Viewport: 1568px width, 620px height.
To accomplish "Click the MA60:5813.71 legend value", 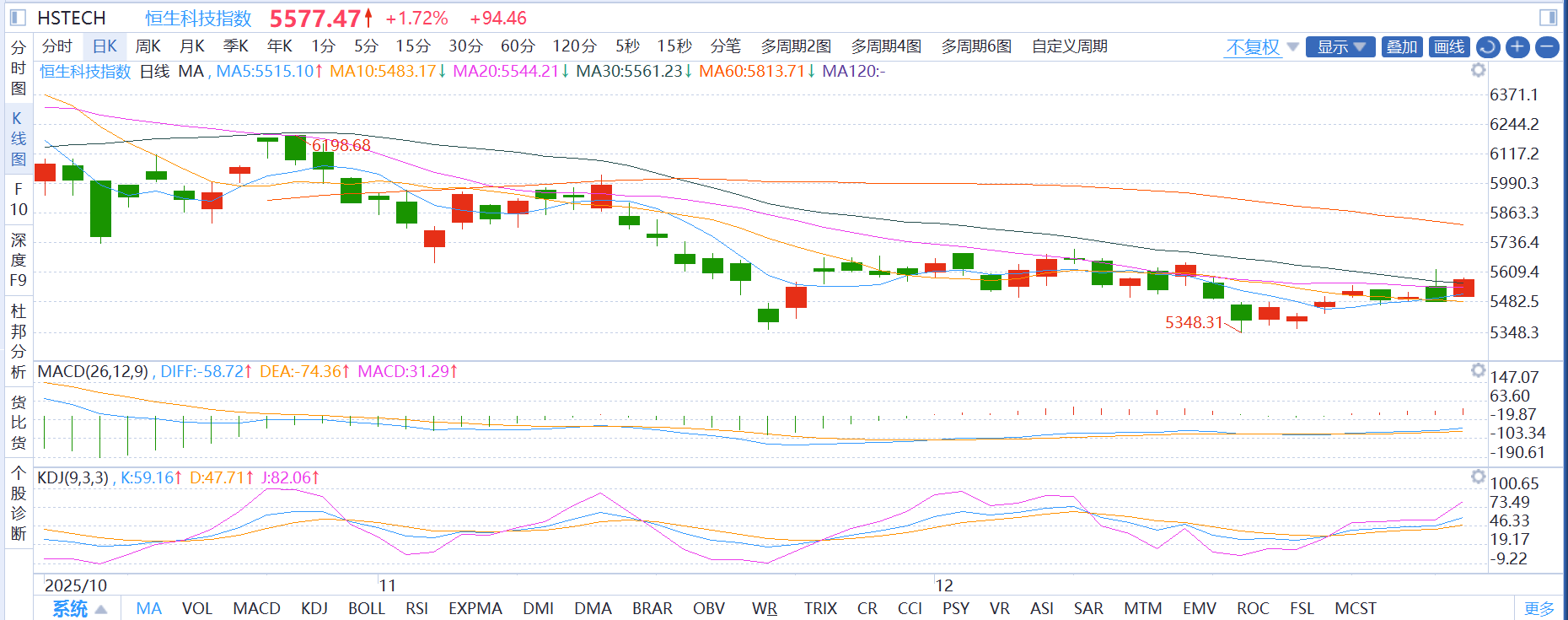I will [756, 72].
